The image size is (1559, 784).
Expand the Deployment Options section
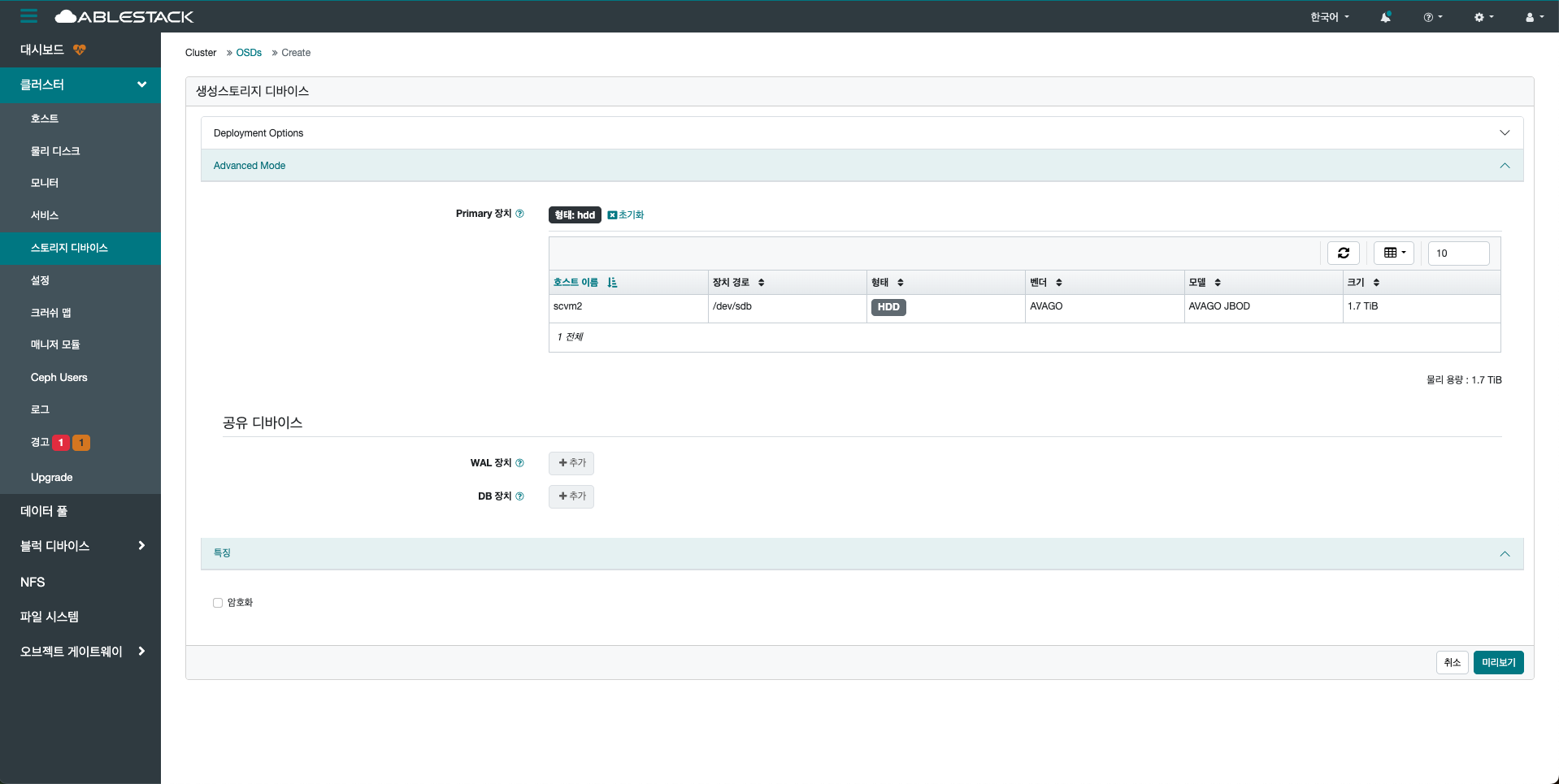click(862, 133)
